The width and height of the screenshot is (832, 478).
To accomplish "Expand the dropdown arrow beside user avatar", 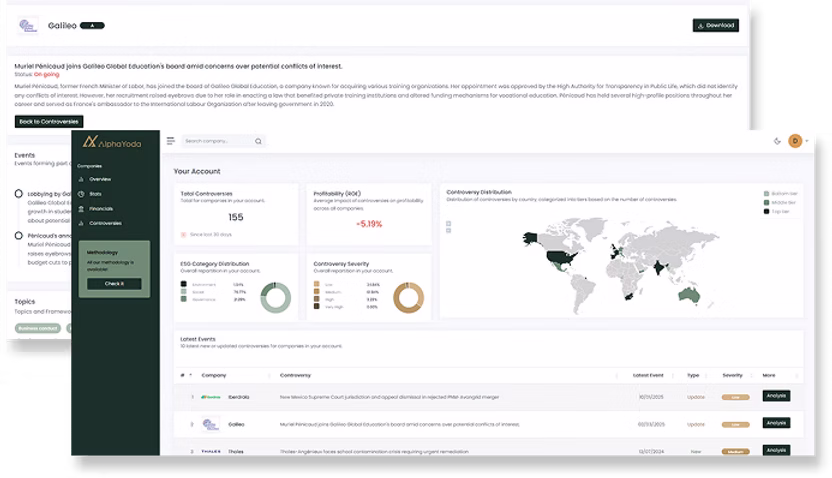I will pos(807,141).
